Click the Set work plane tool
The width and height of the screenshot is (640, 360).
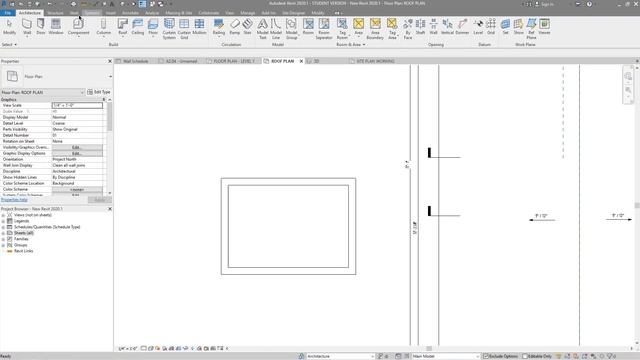point(505,27)
